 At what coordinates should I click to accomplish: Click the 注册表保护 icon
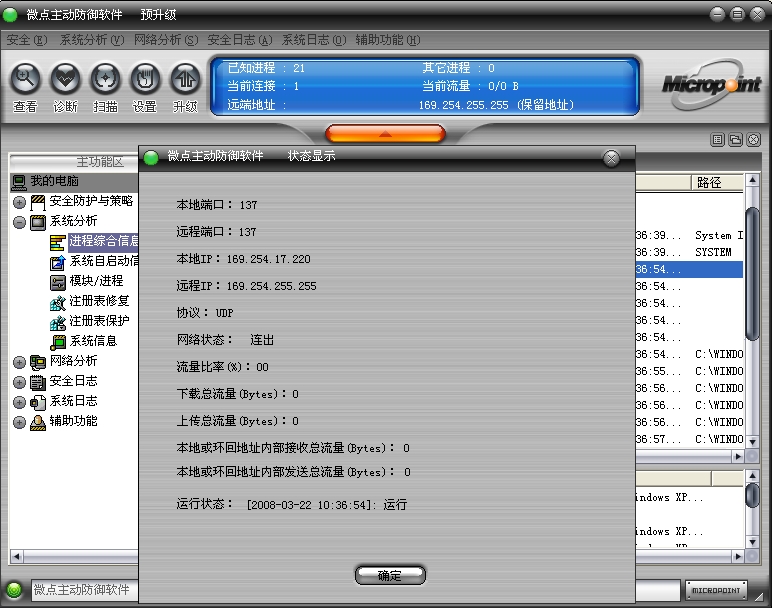coord(58,322)
